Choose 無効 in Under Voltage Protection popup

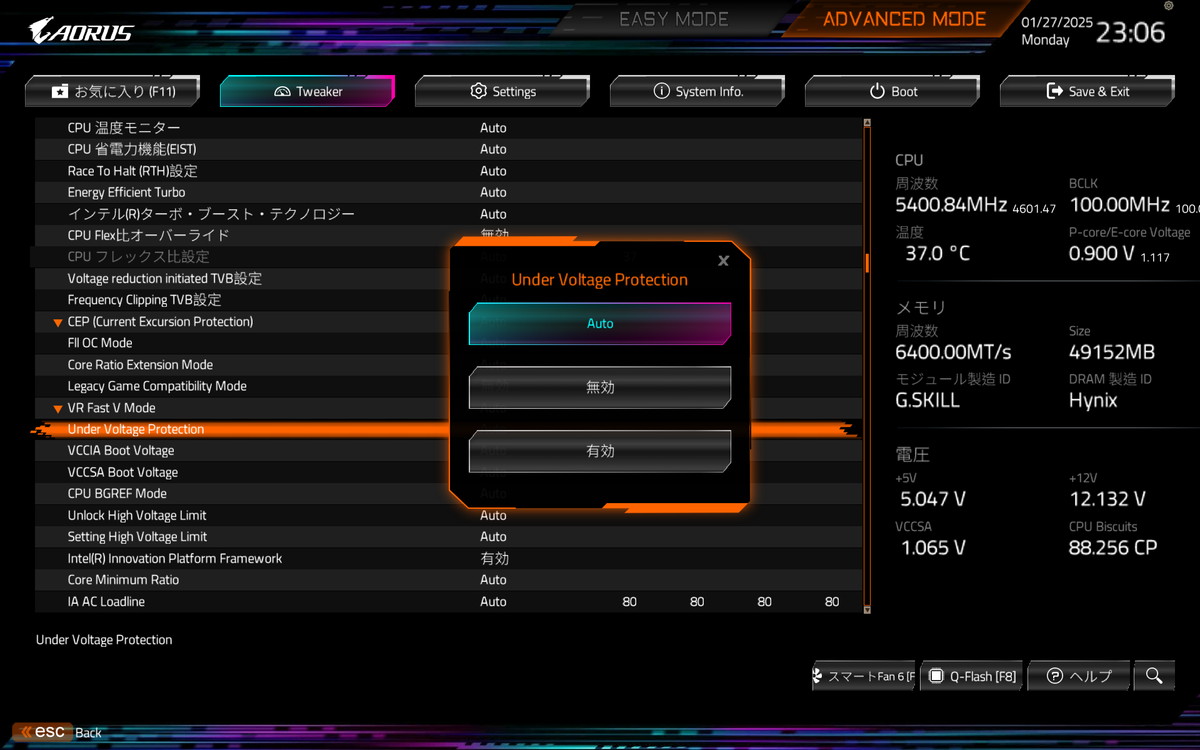pos(600,387)
